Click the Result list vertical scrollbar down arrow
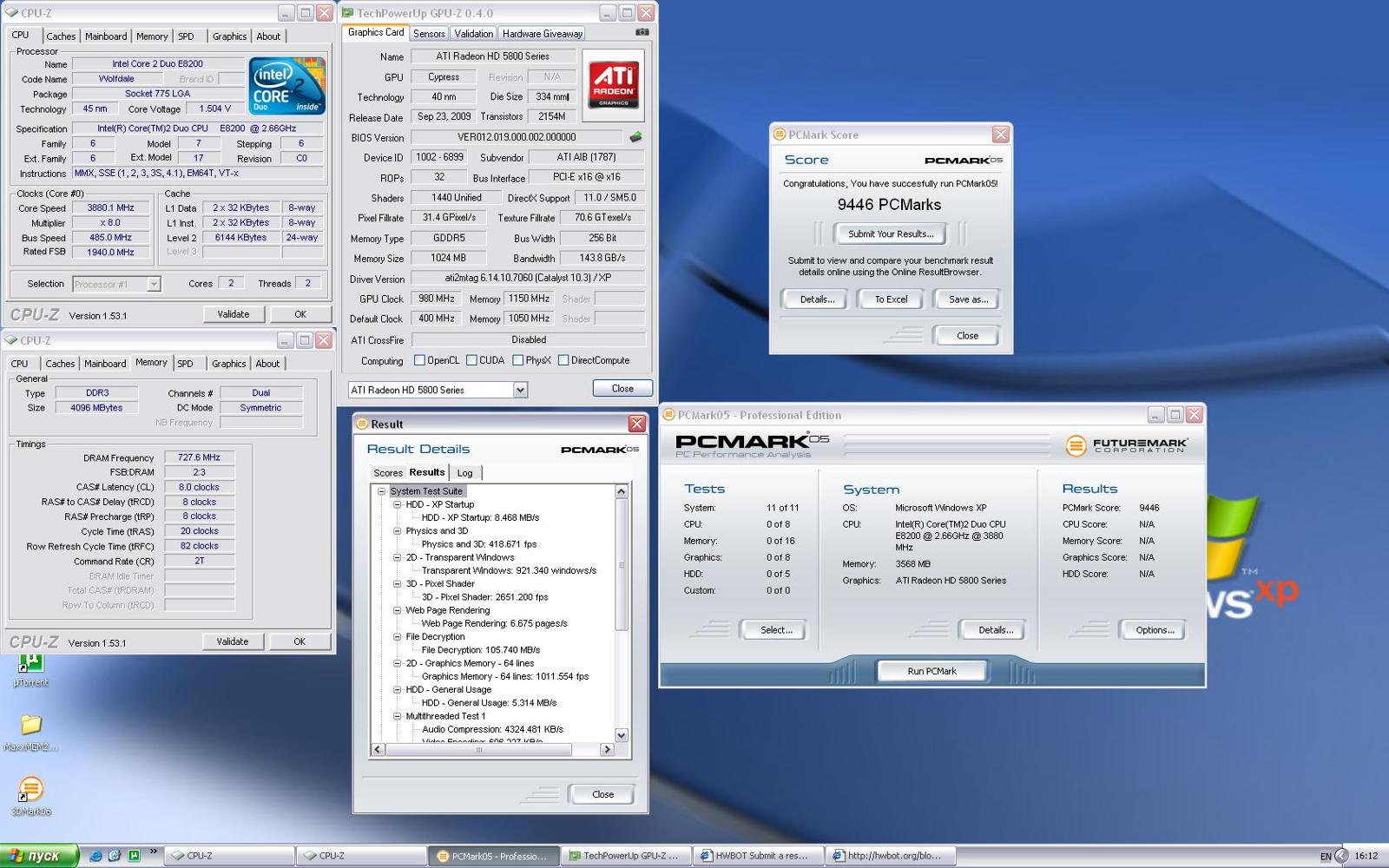The image size is (1389, 868). (622, 735)
